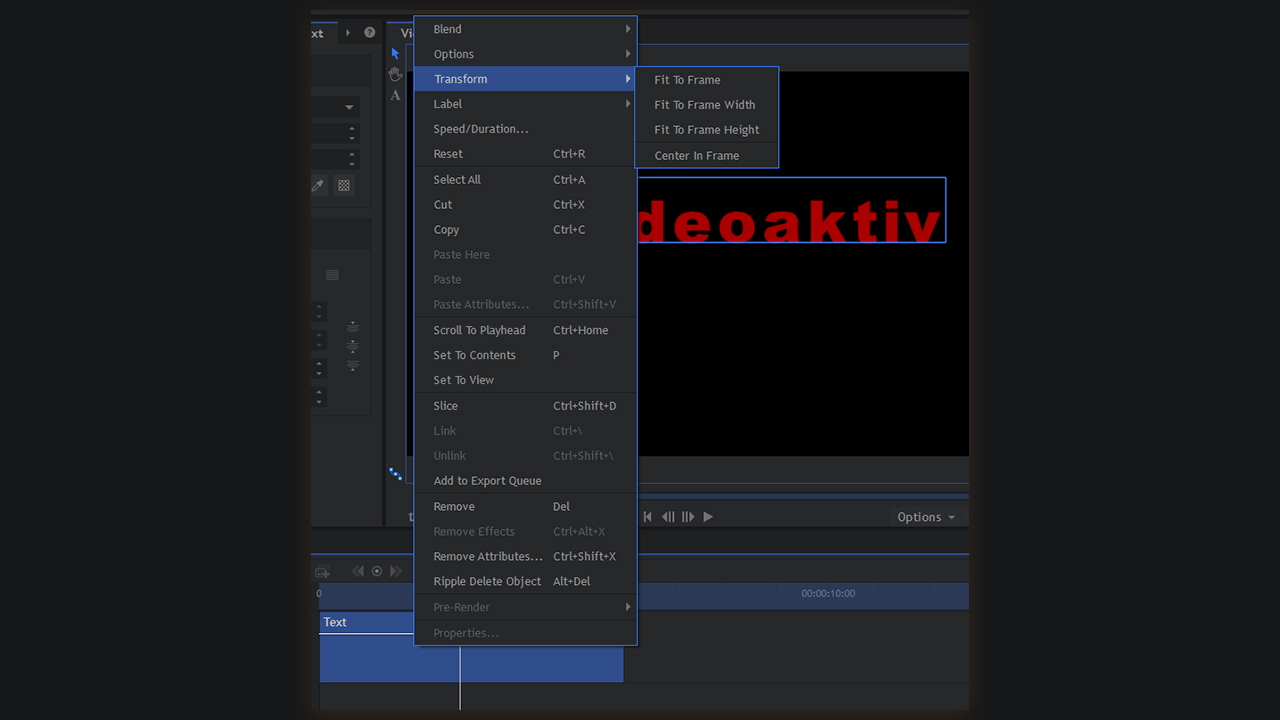Open the help question mark icon
The height and width of the screenshot is (720, 1280).
point(370,33)
